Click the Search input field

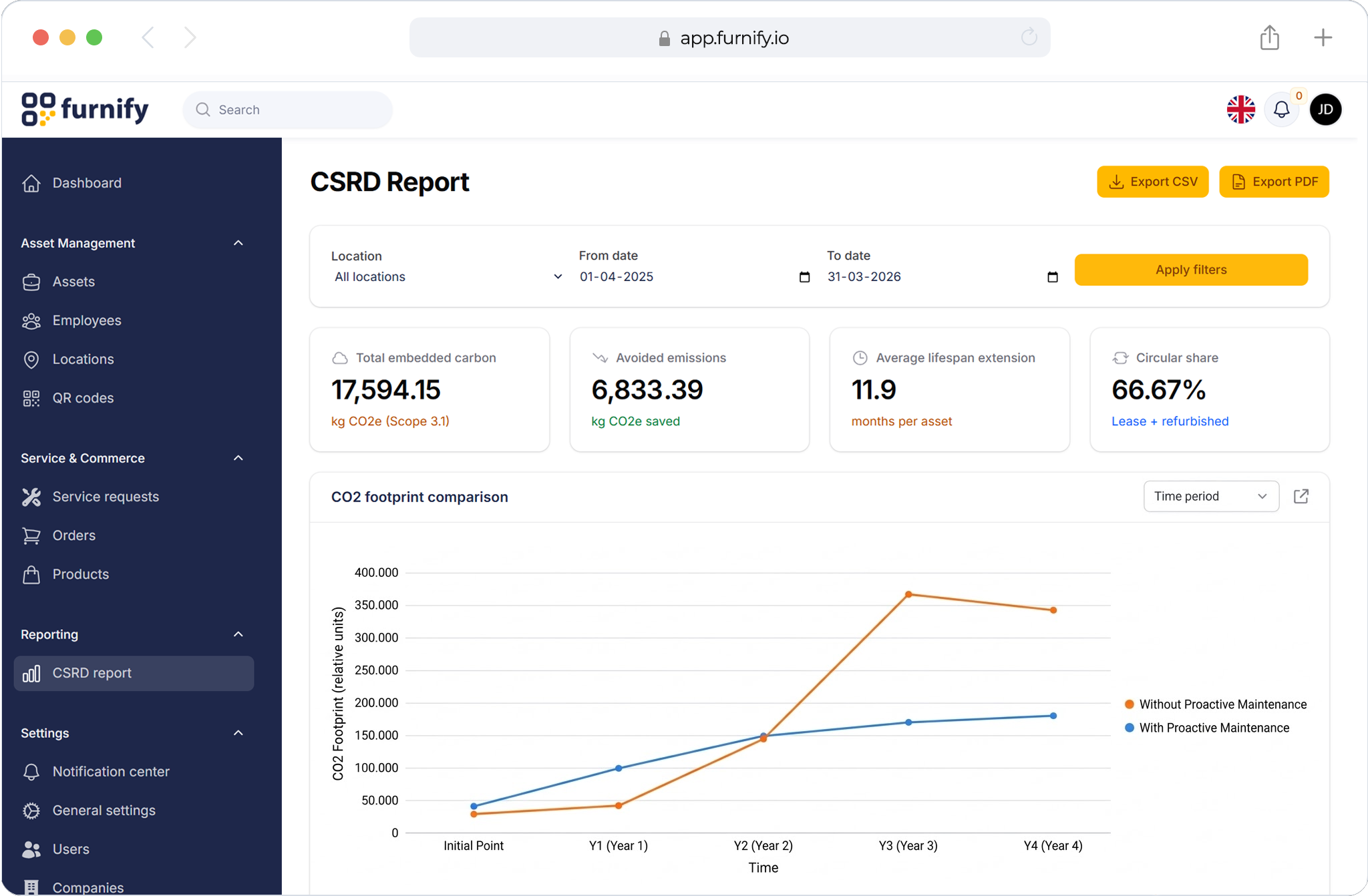tap(294, 109)
